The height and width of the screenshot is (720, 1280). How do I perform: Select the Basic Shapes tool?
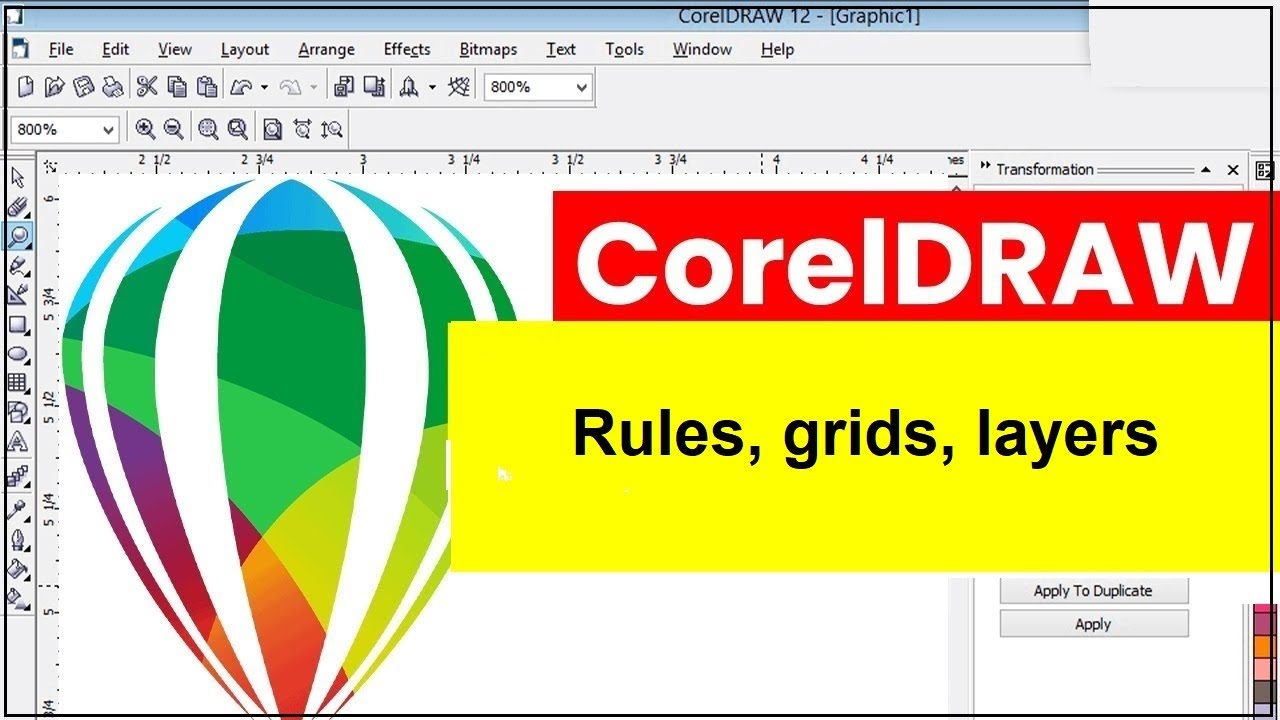pos(18,412)
